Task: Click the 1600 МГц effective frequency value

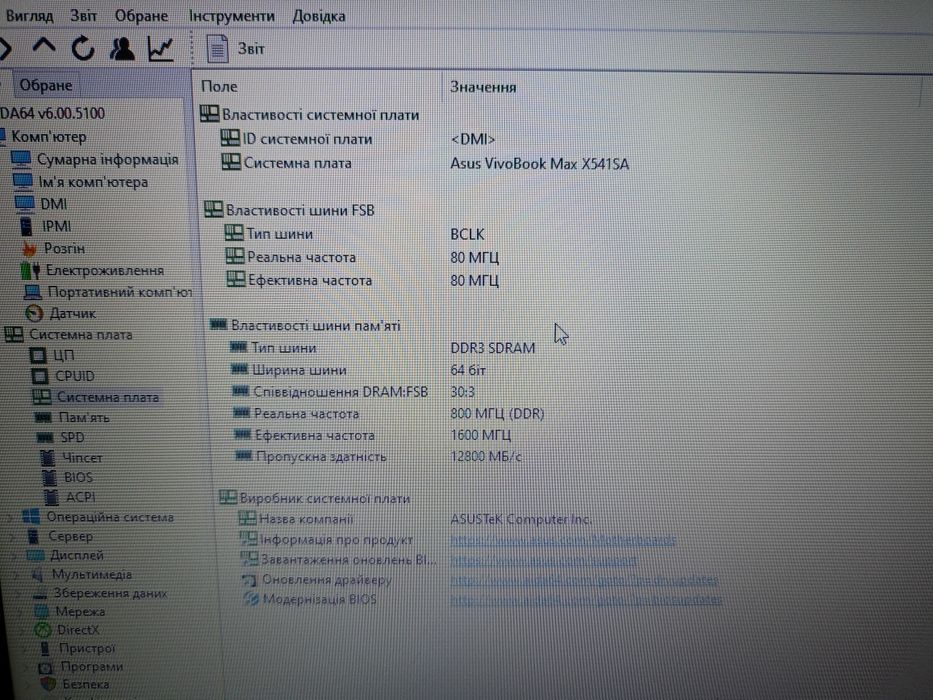Action: [x=481, y=435]
